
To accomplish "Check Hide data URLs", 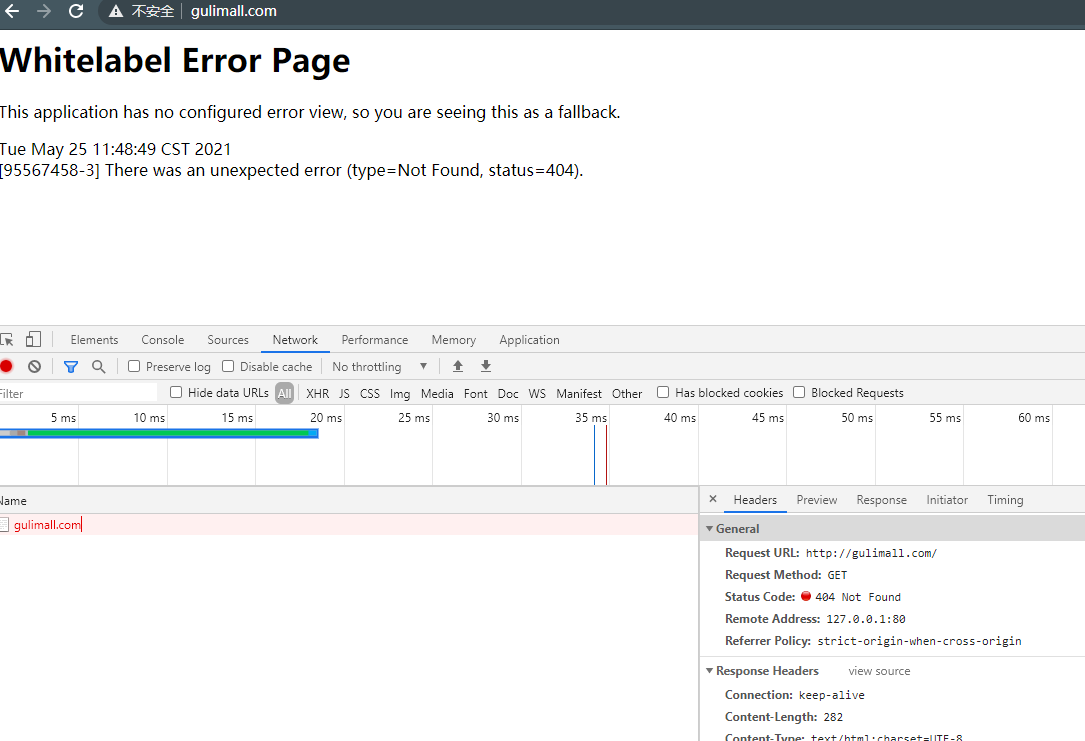I will [x=176, y=392].
